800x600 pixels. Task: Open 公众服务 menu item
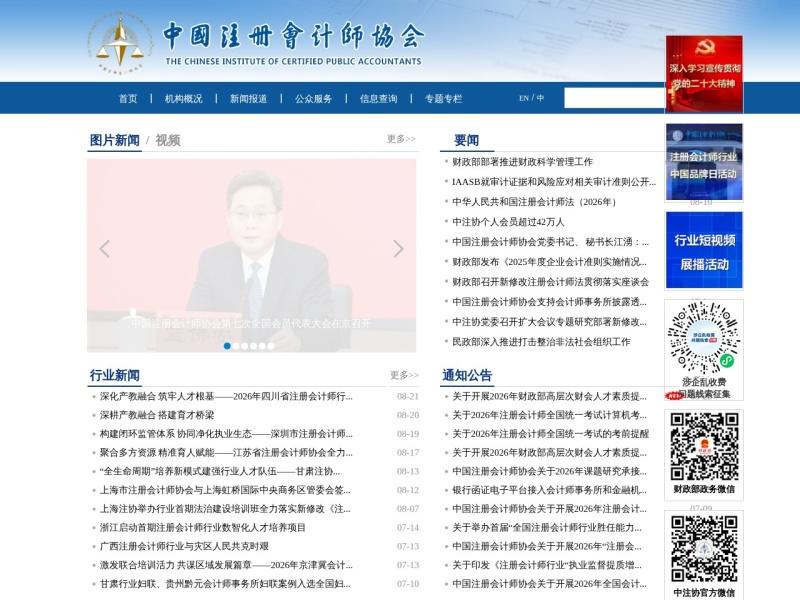313,98
